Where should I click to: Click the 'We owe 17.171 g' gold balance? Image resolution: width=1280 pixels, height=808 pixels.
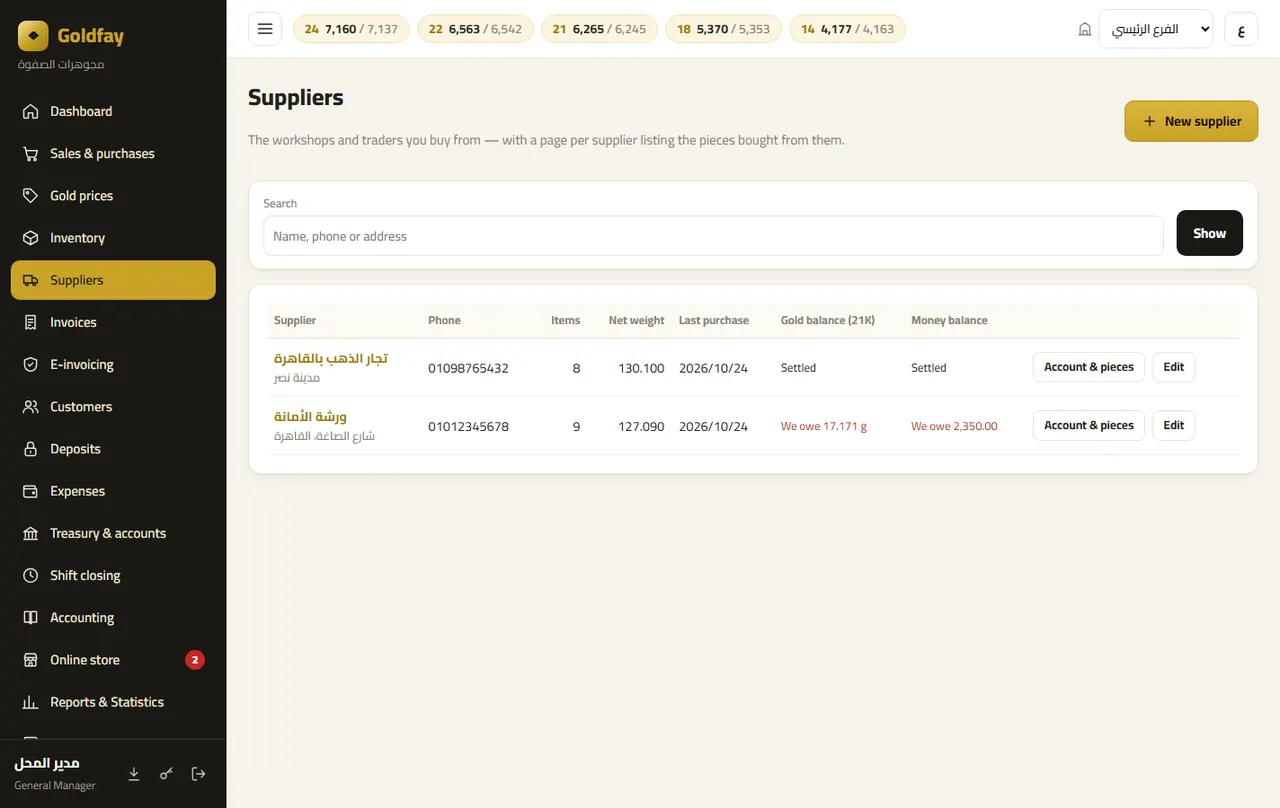click(x=824, y=426)
